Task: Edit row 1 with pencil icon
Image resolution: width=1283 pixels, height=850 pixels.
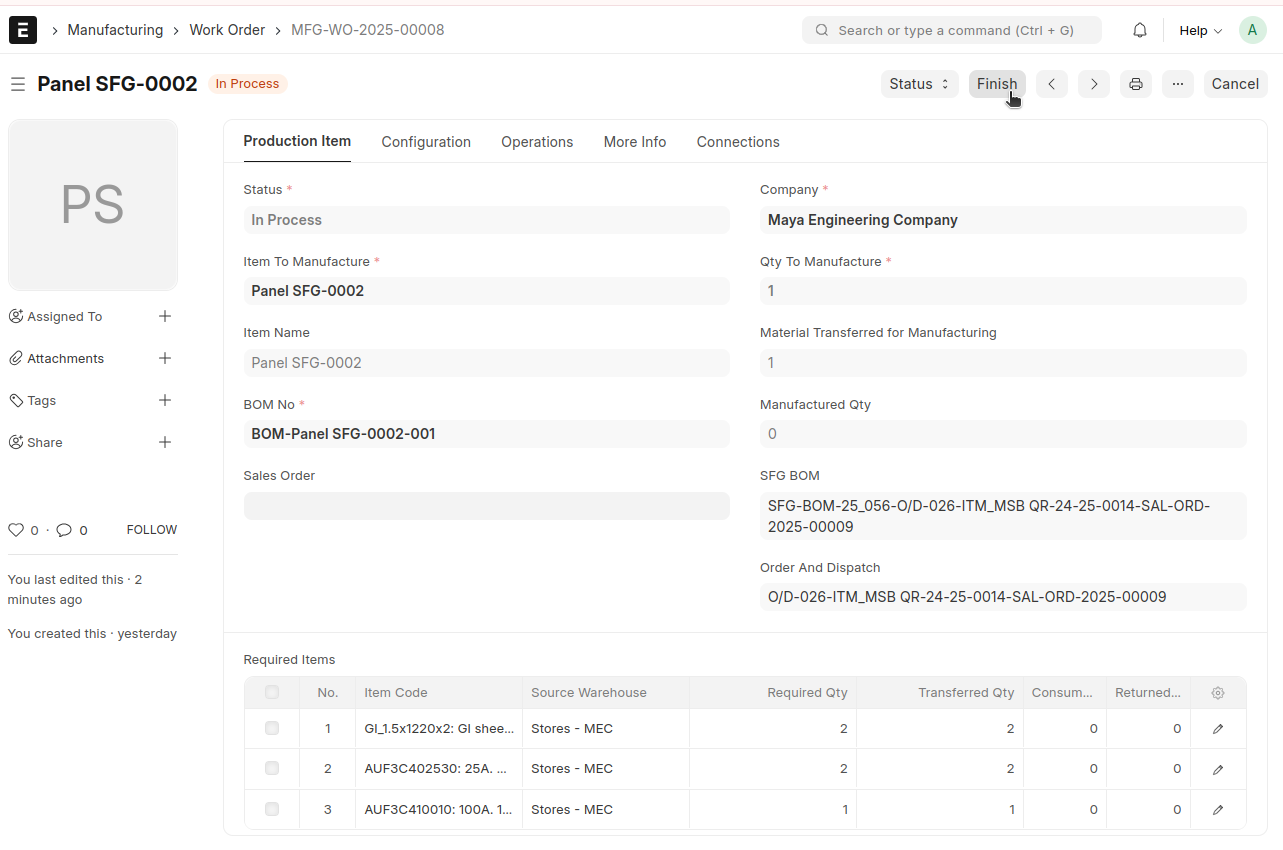Action: click(1217, 729)
